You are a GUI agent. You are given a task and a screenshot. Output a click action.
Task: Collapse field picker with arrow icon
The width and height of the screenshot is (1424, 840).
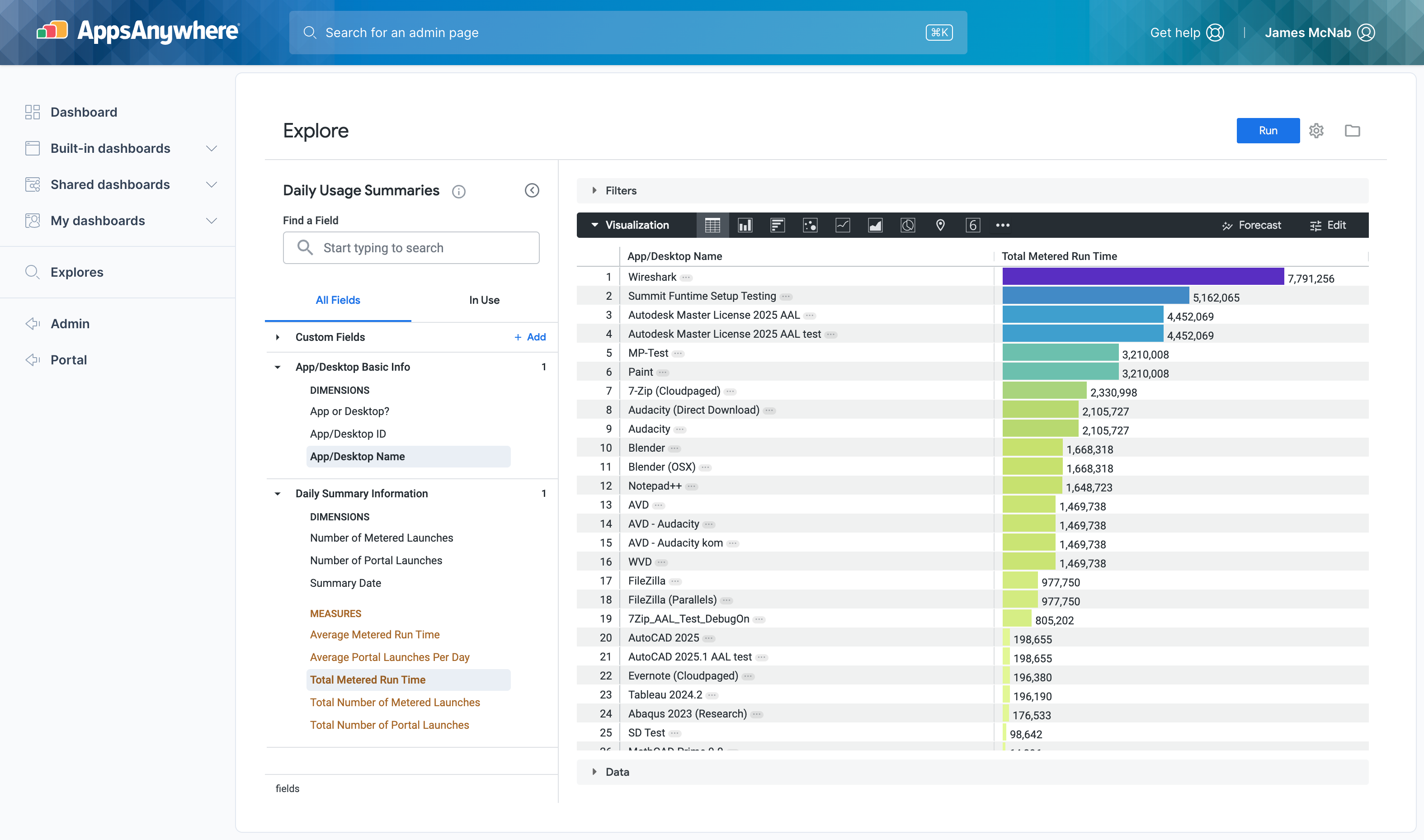click(x=532, y=190)
